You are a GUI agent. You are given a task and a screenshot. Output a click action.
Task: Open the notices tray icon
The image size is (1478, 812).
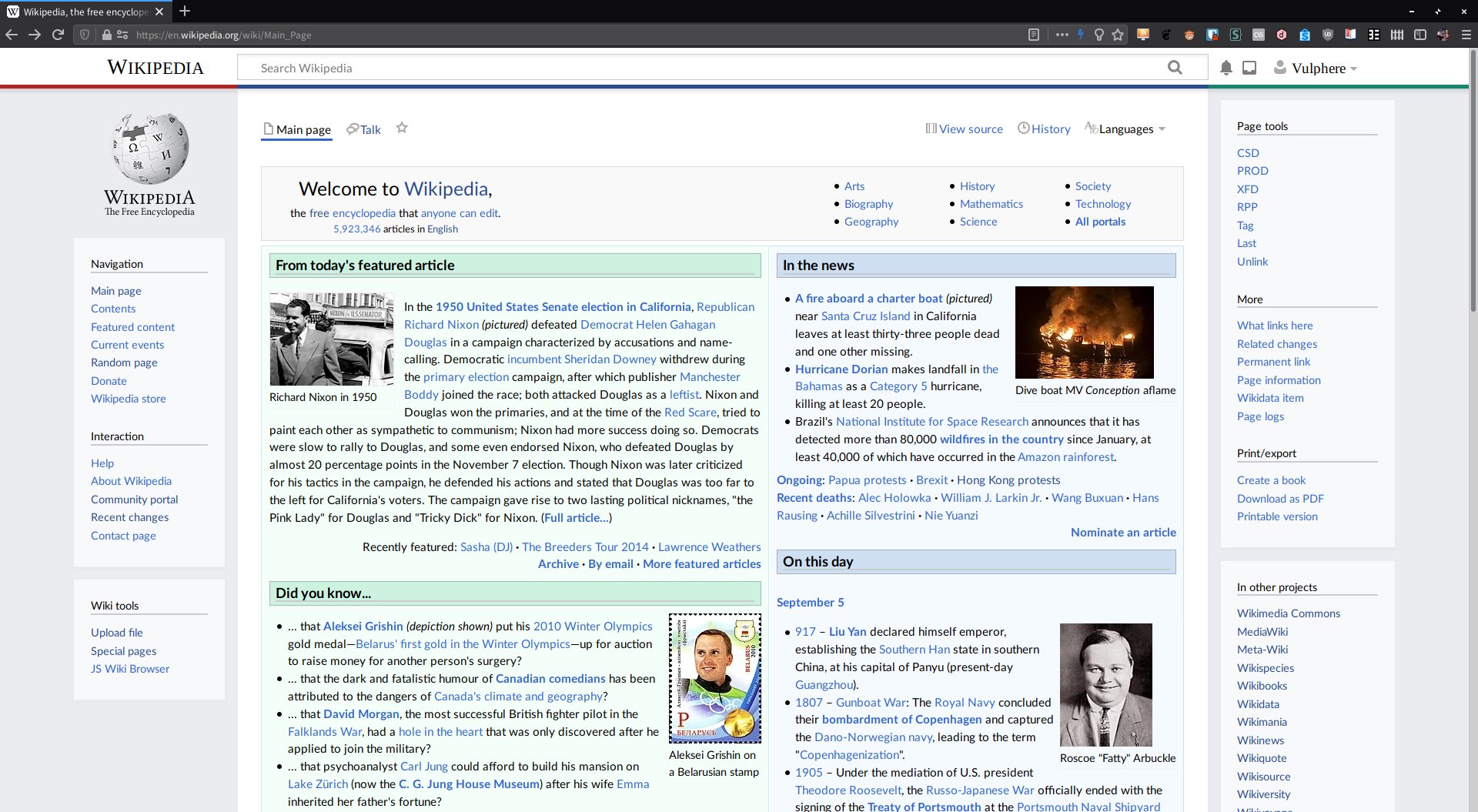click(x=1249, y=68)
